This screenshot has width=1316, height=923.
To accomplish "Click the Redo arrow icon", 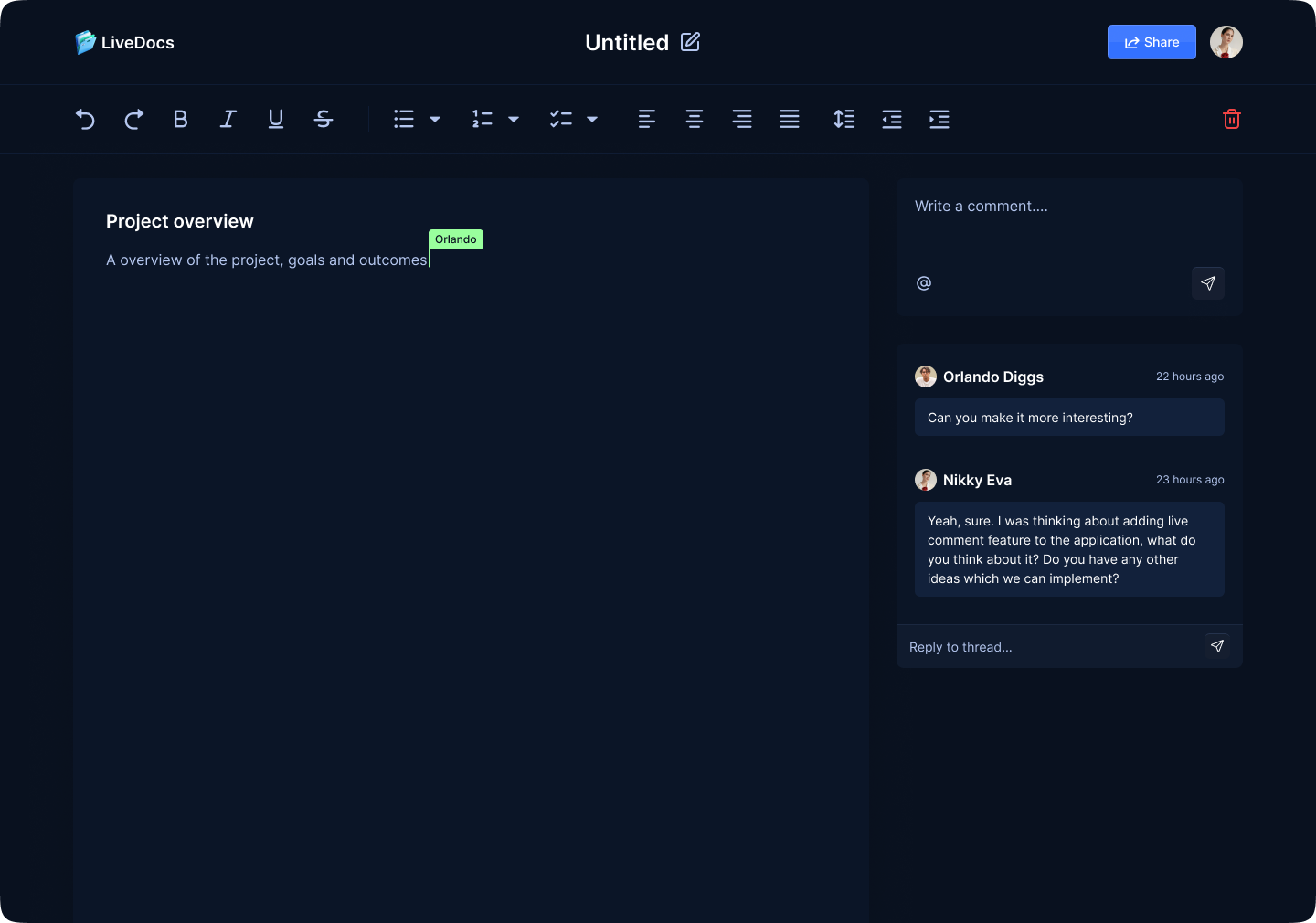I will click(133, 119).
